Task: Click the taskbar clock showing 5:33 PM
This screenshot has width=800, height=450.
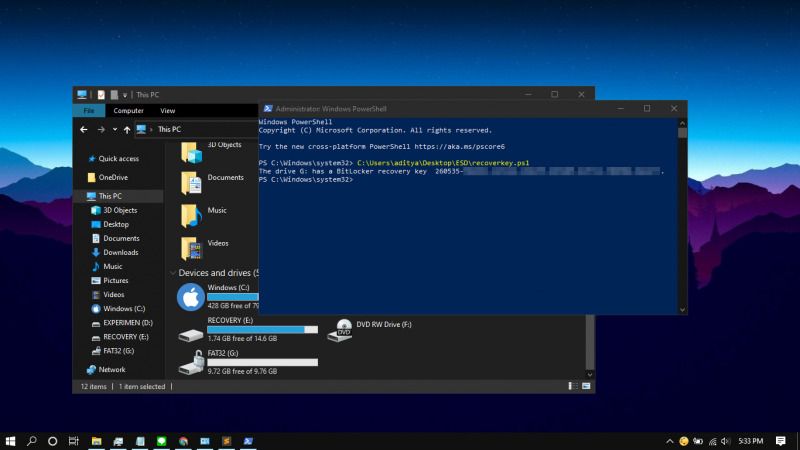Action: [x=751, y=441]
